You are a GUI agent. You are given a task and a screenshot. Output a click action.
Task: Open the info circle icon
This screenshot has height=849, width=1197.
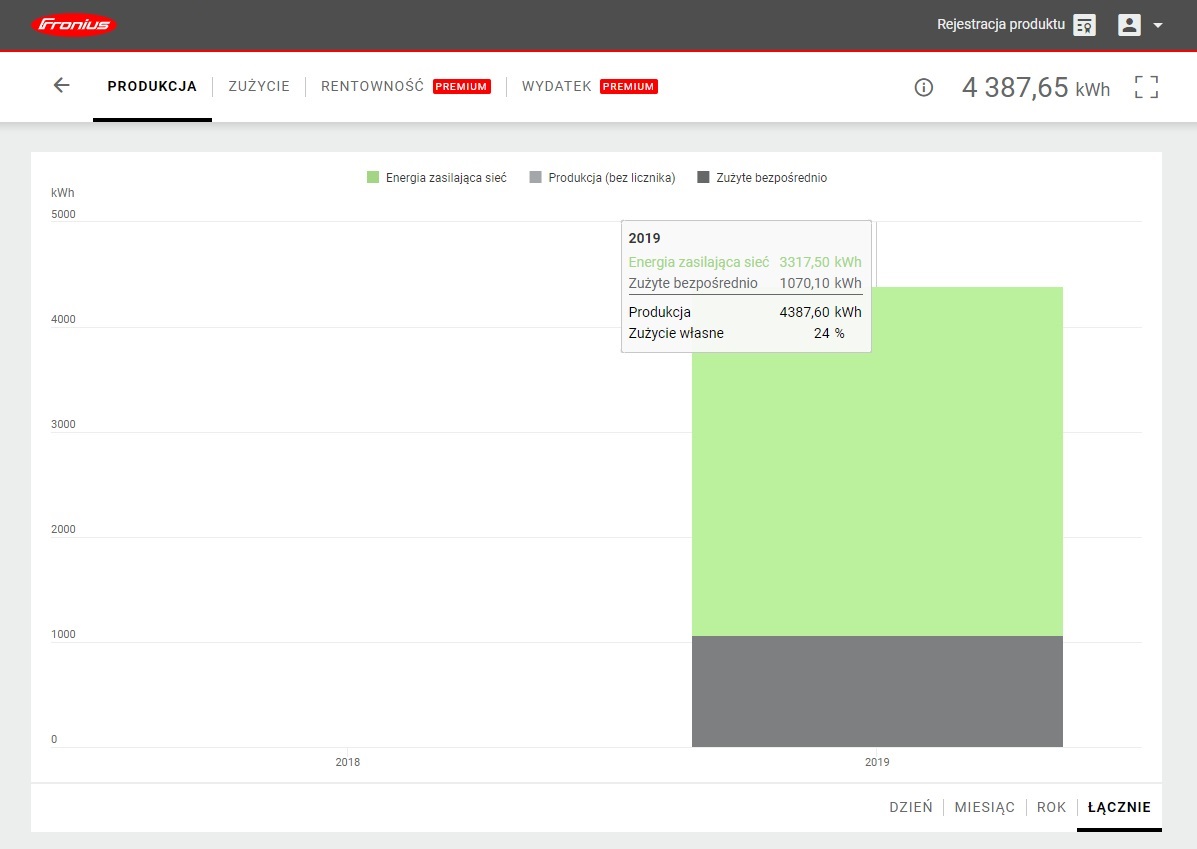pyautogui.click(x=924, y=87)
